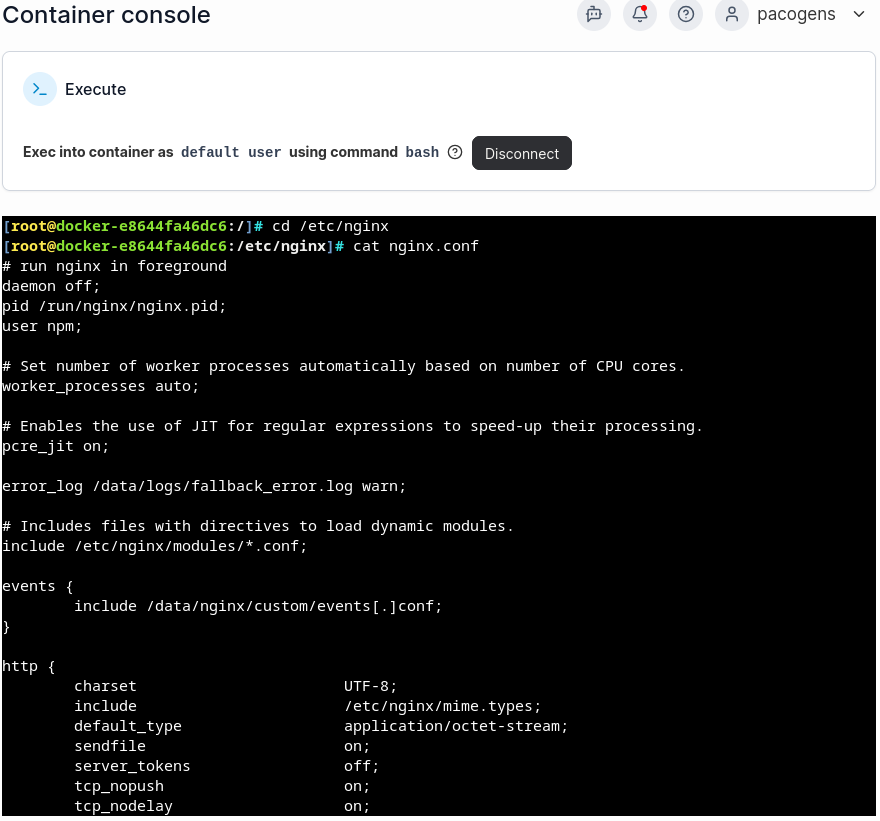Click the Execute terminal prompt icon
This screenshot has height=821, width=880.
(x=40, y=89)
